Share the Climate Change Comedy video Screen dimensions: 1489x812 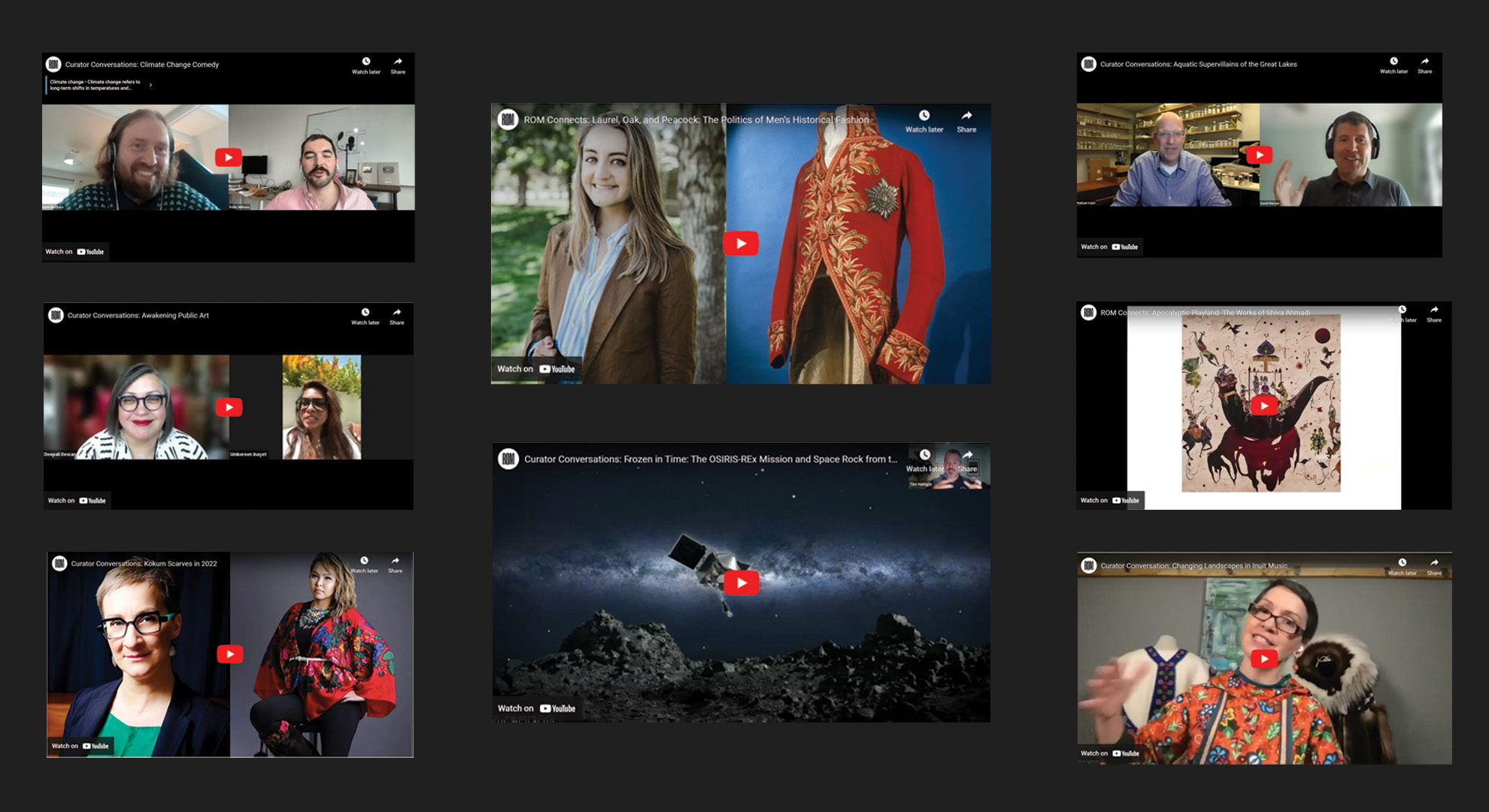[x=398, y=65]
